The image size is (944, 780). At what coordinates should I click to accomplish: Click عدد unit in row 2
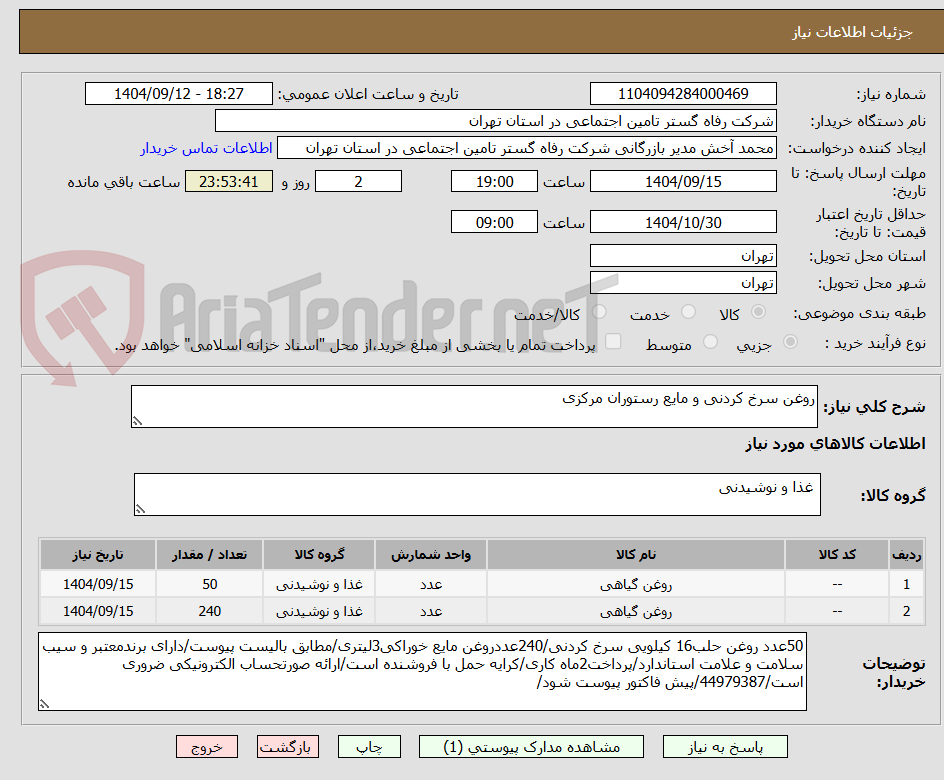point(431,611)
